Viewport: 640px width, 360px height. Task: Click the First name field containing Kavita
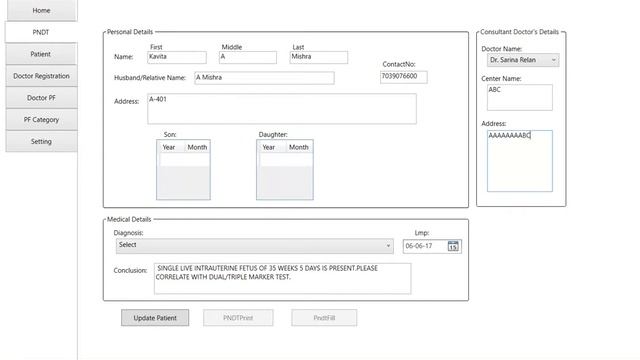(177, 57)
